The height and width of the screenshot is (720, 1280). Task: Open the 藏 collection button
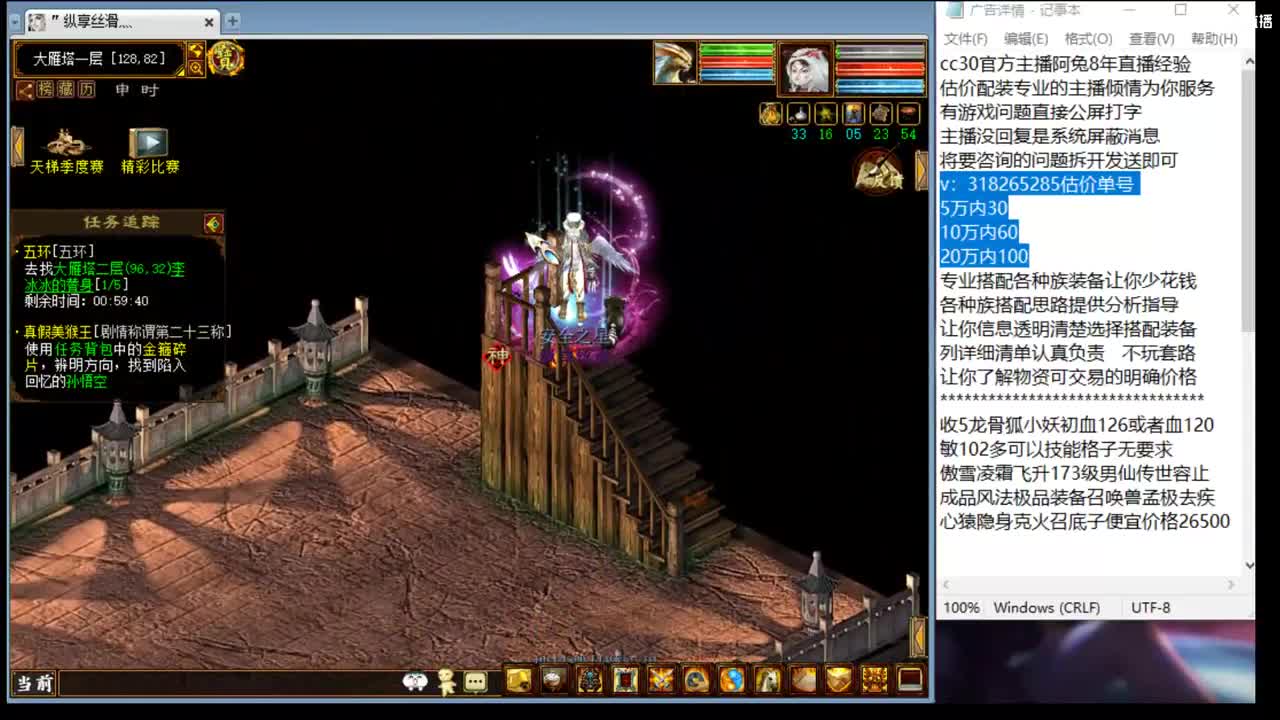pos(66,90)
